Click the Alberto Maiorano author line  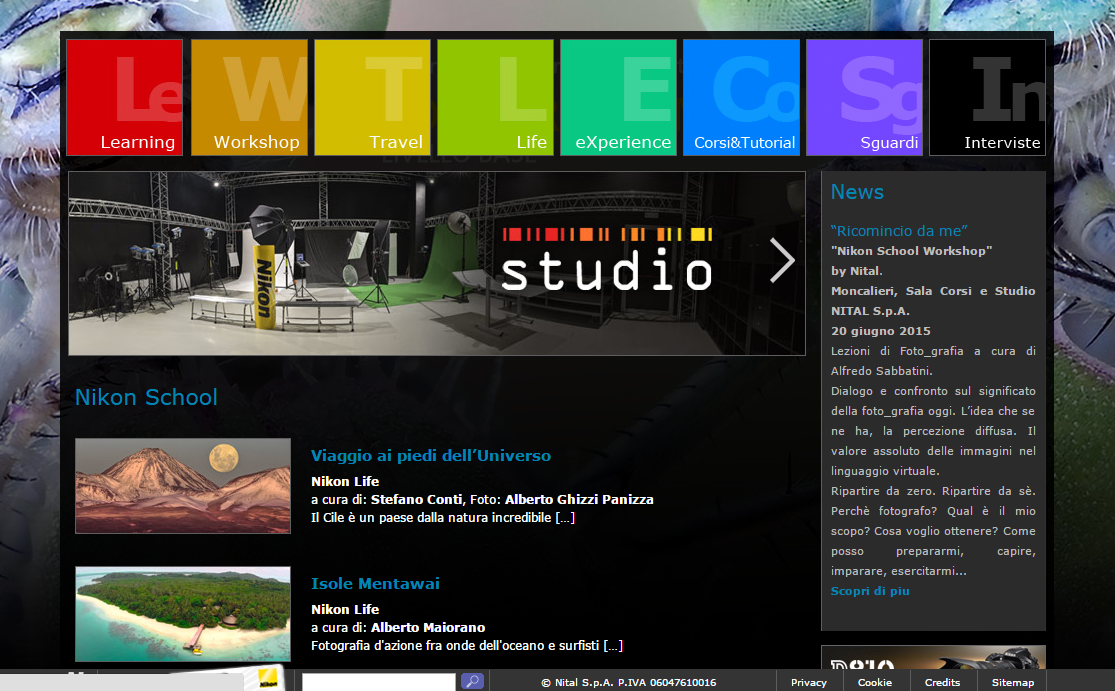[x=398, y=627]
